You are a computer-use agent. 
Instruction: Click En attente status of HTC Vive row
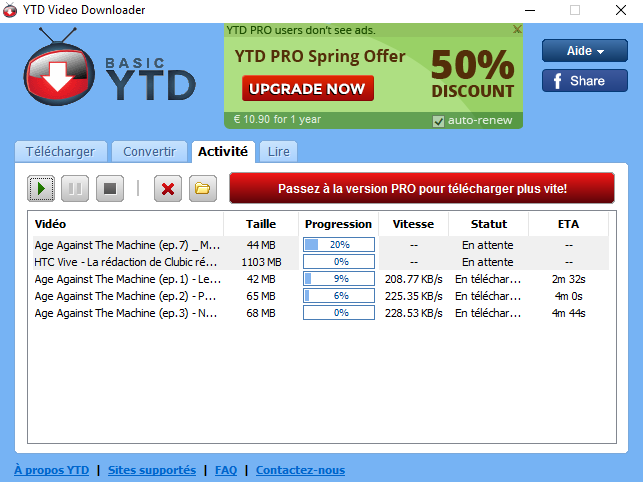click(x=488, y=262)
